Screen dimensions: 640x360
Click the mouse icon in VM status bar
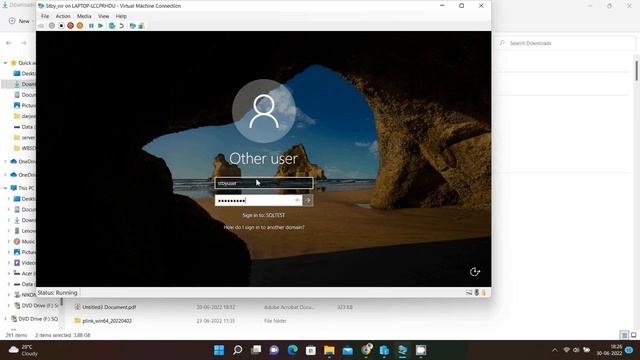coord(476,292)
